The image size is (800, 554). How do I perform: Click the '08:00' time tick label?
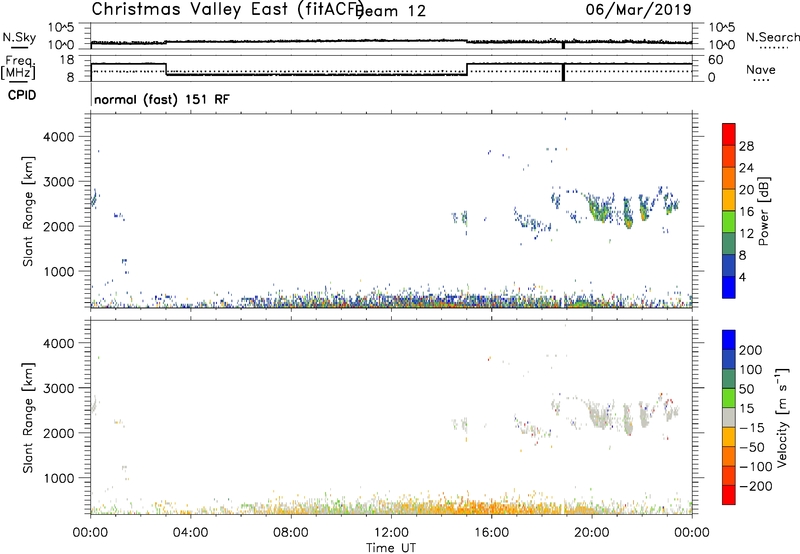pos(291,533)
